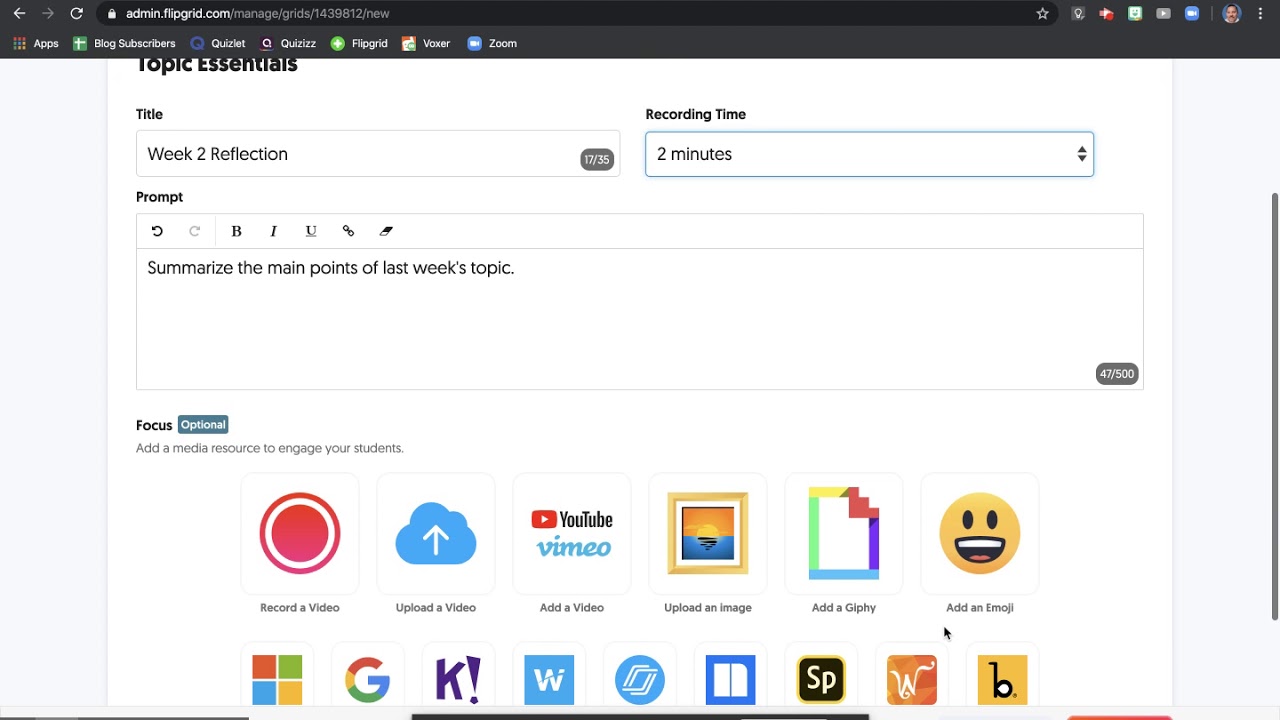Click the Title field containing Week 2 Reflection

point(378,154)
